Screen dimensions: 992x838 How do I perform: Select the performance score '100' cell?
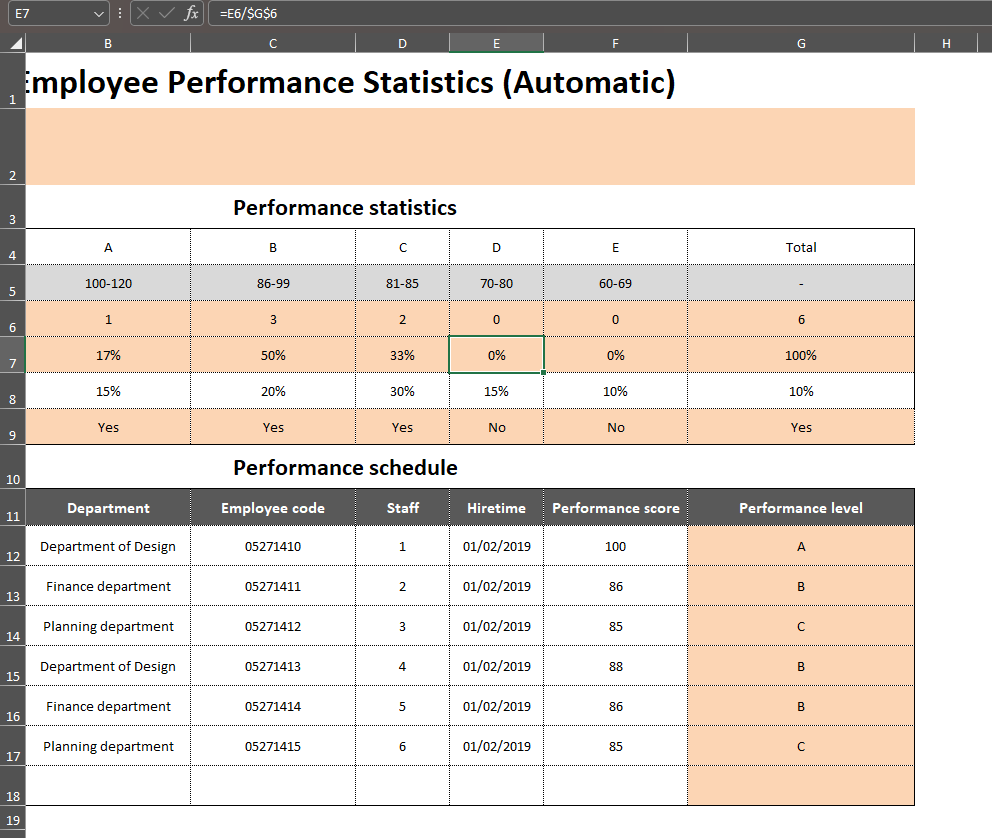click(x=616, y=546)
